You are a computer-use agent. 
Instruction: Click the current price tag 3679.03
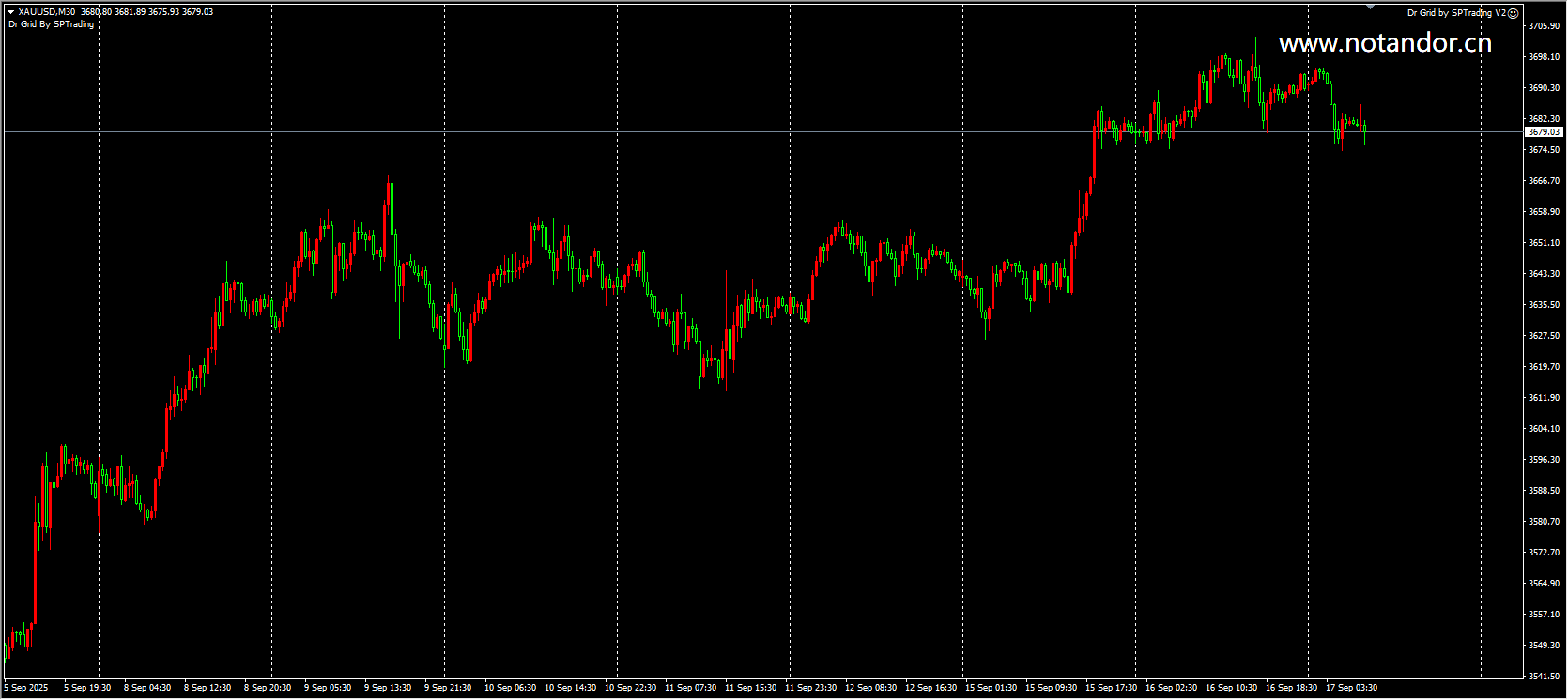(x=1544, y=132)
